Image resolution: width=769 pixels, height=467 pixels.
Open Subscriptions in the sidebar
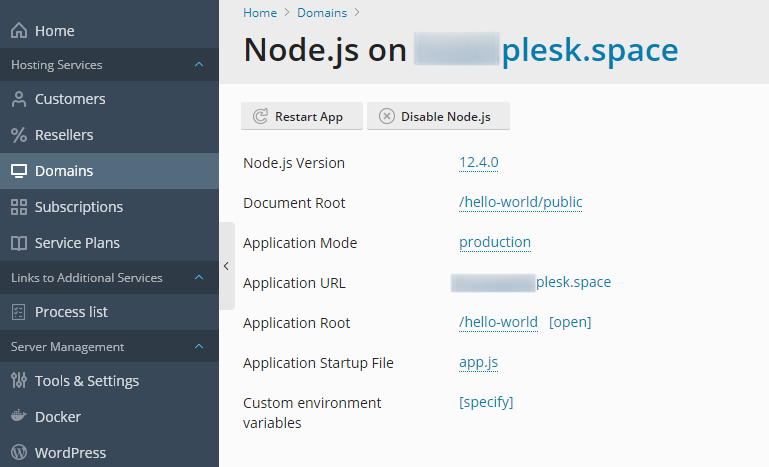[x=109, y=207]
